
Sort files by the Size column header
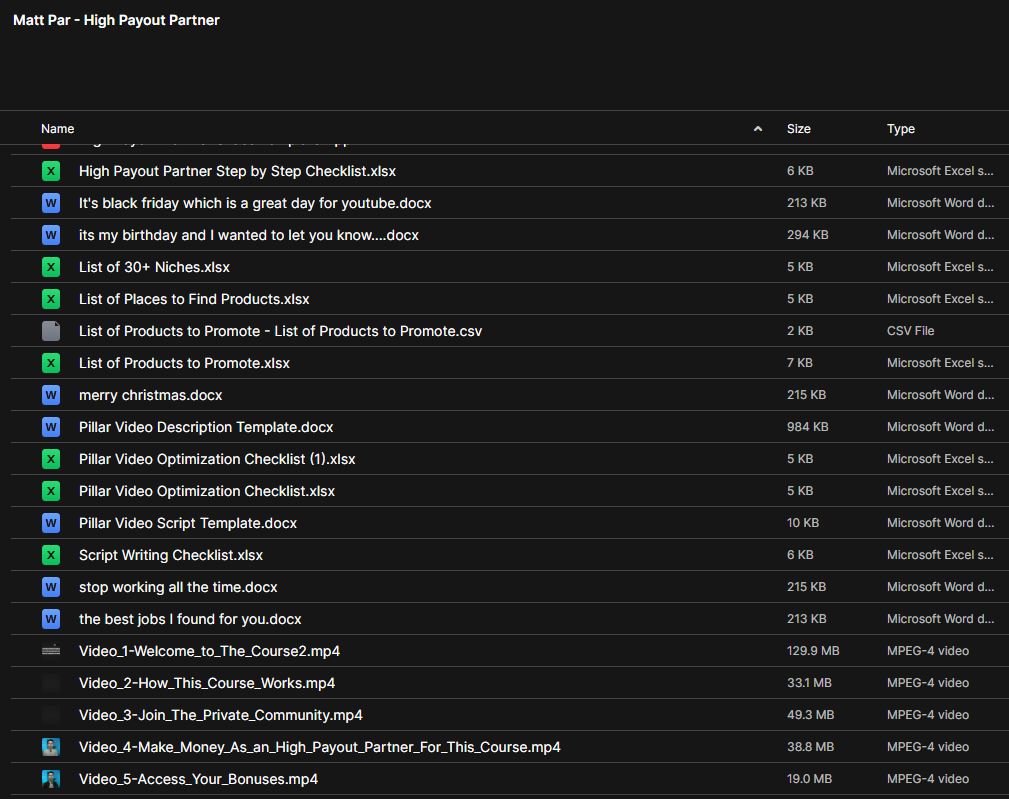[x=798, y=129]
